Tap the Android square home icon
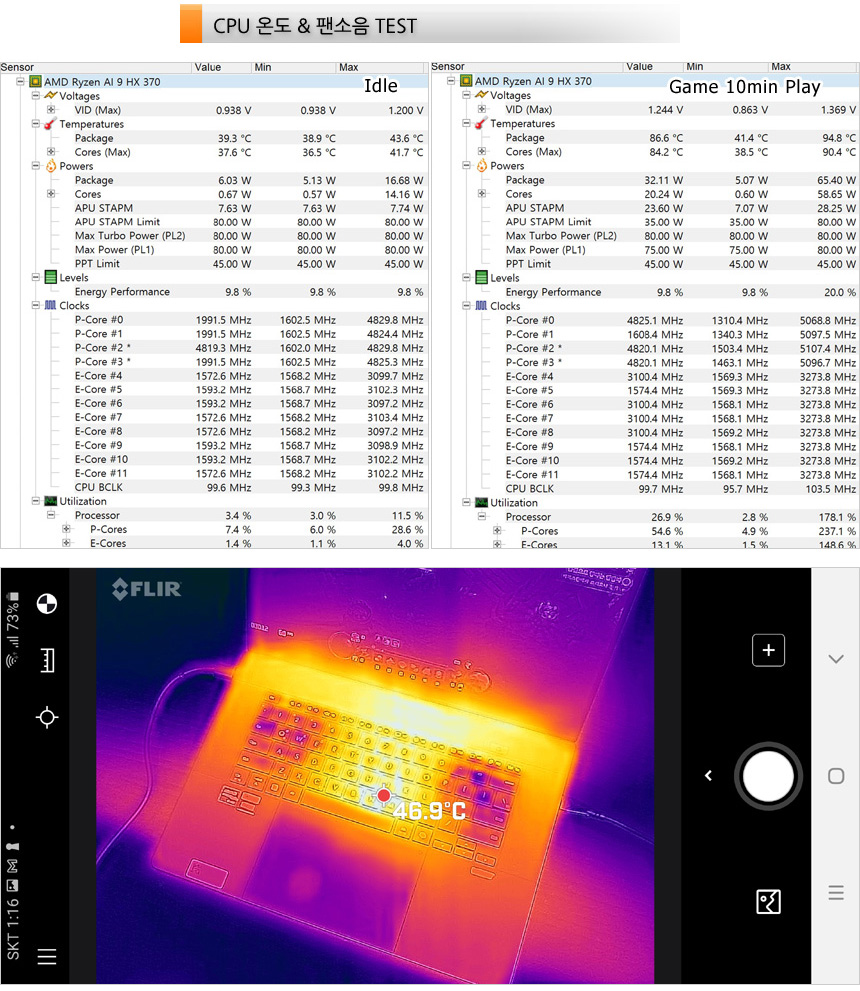Screen dimensions: 860x991 836,776
